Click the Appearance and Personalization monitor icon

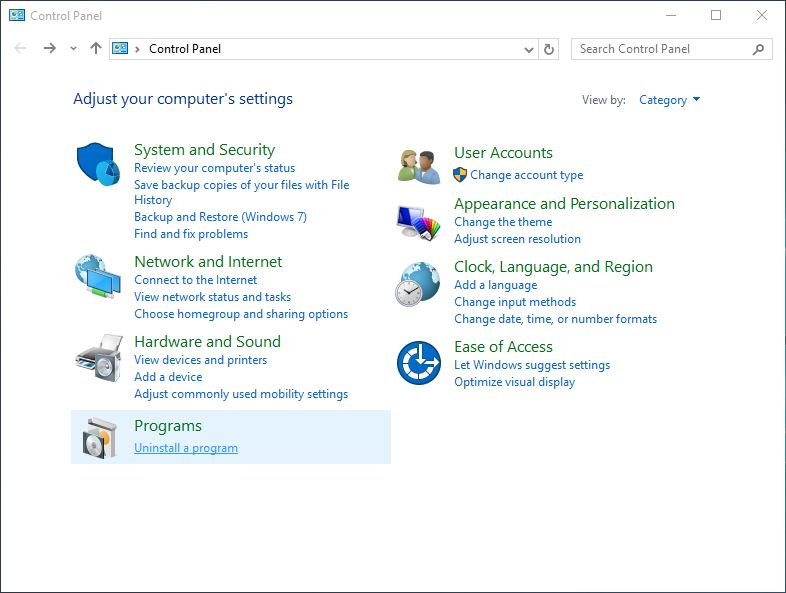pyautogui.click(x=419, y=223)
